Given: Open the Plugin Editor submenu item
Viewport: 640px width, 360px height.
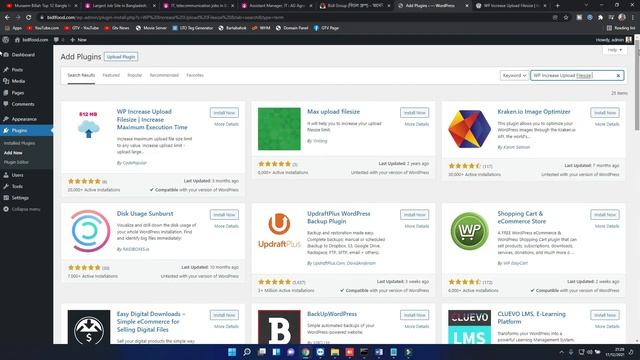Looking at the screenshot, I should (x=16, y=162).
